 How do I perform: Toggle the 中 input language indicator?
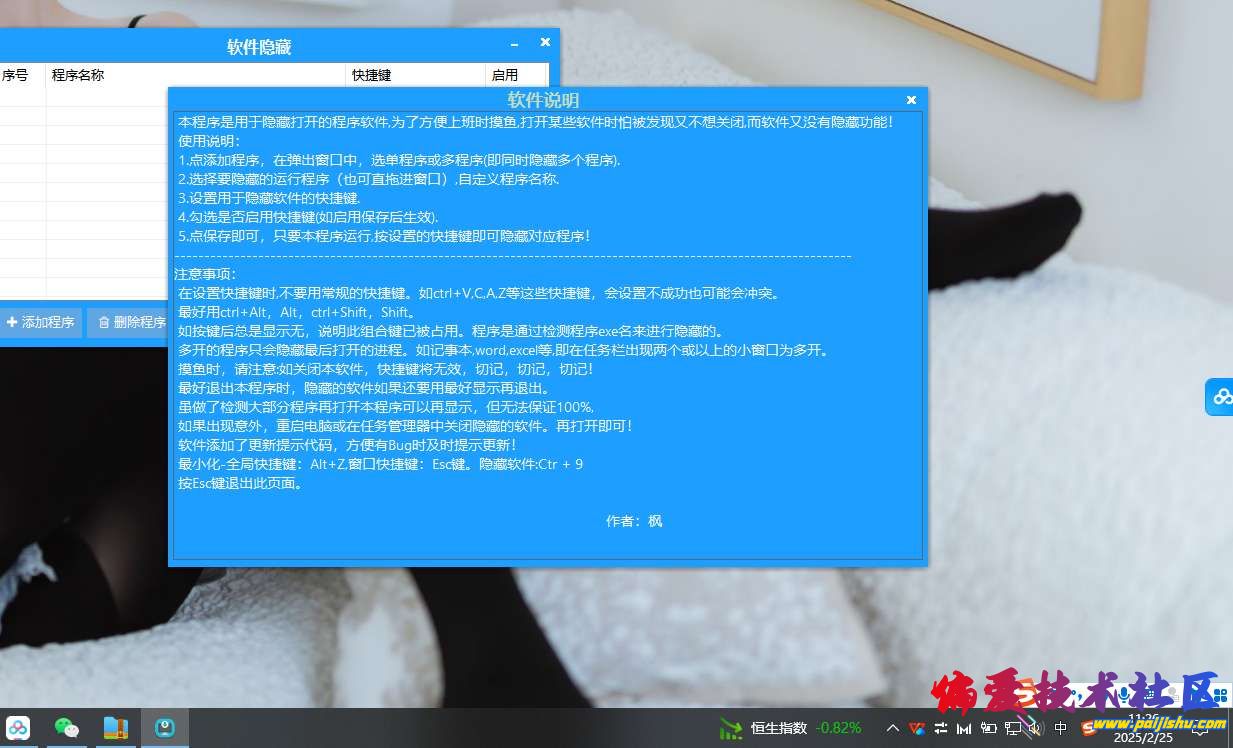point(1061,728)
